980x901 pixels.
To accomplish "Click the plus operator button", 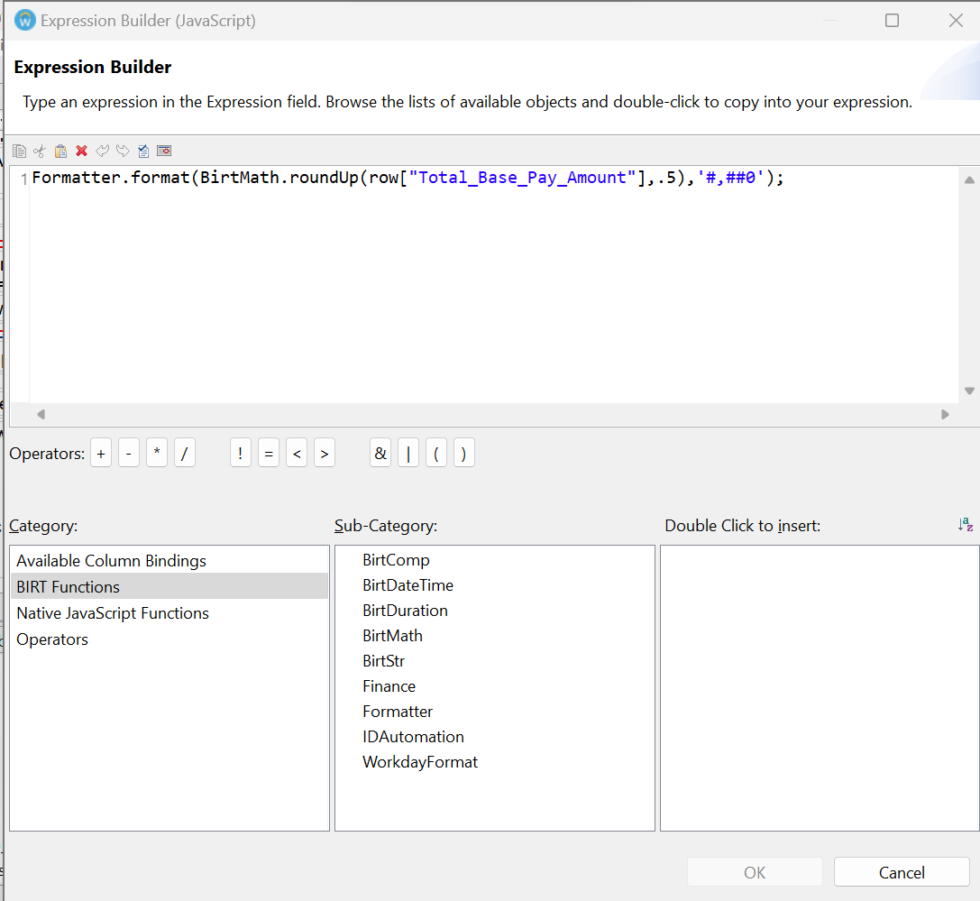I will [x=100, y=452].
